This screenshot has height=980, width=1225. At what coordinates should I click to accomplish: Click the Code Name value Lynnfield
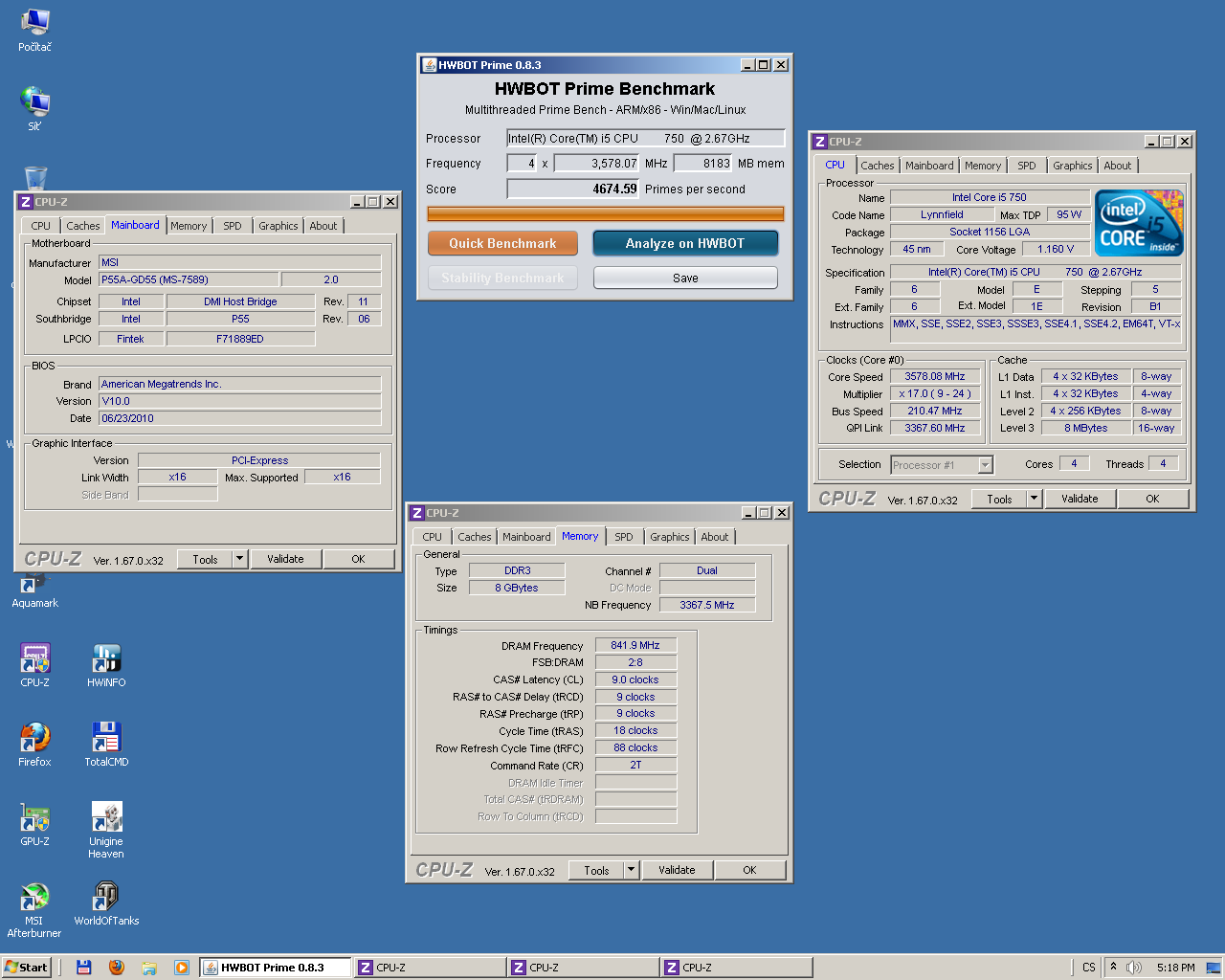click(x=942, y=214)
